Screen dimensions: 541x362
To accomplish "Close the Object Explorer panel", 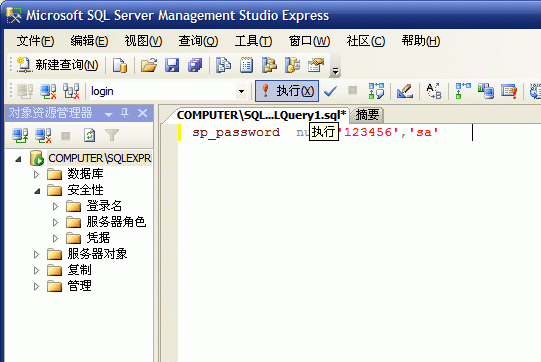I will pyautogui.click(x=142, y=113).
